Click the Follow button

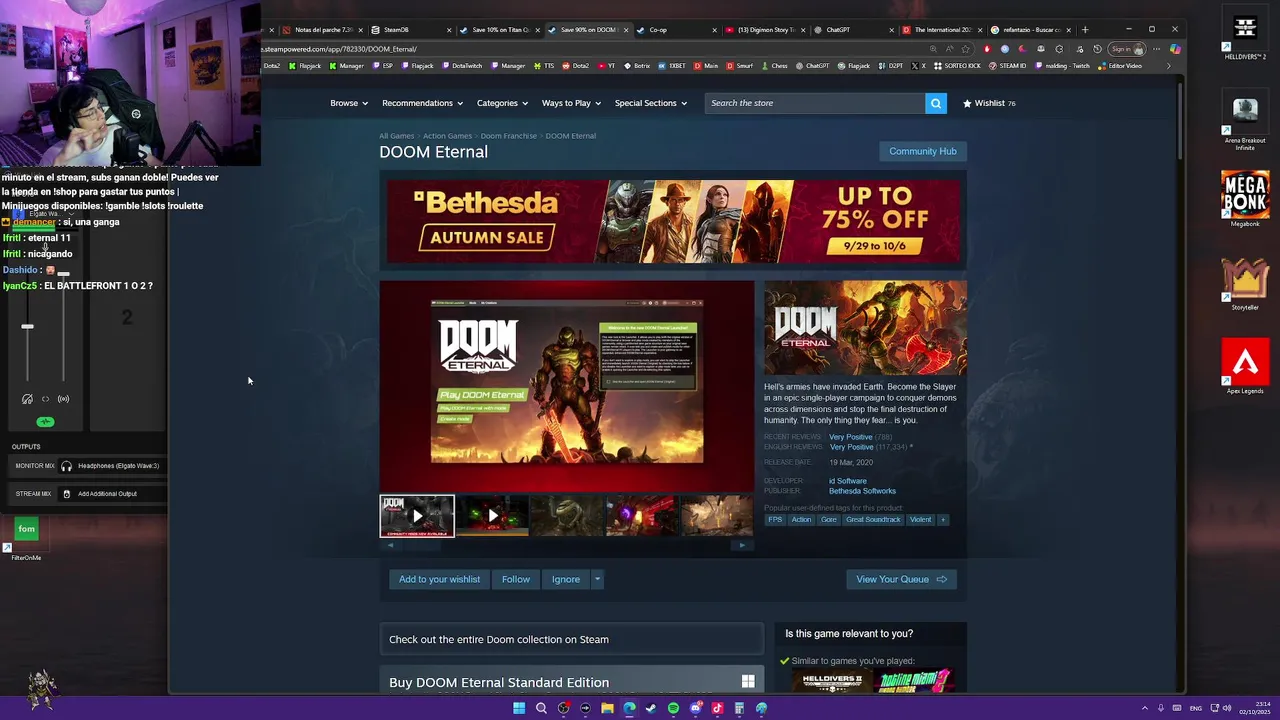(516, 579)
